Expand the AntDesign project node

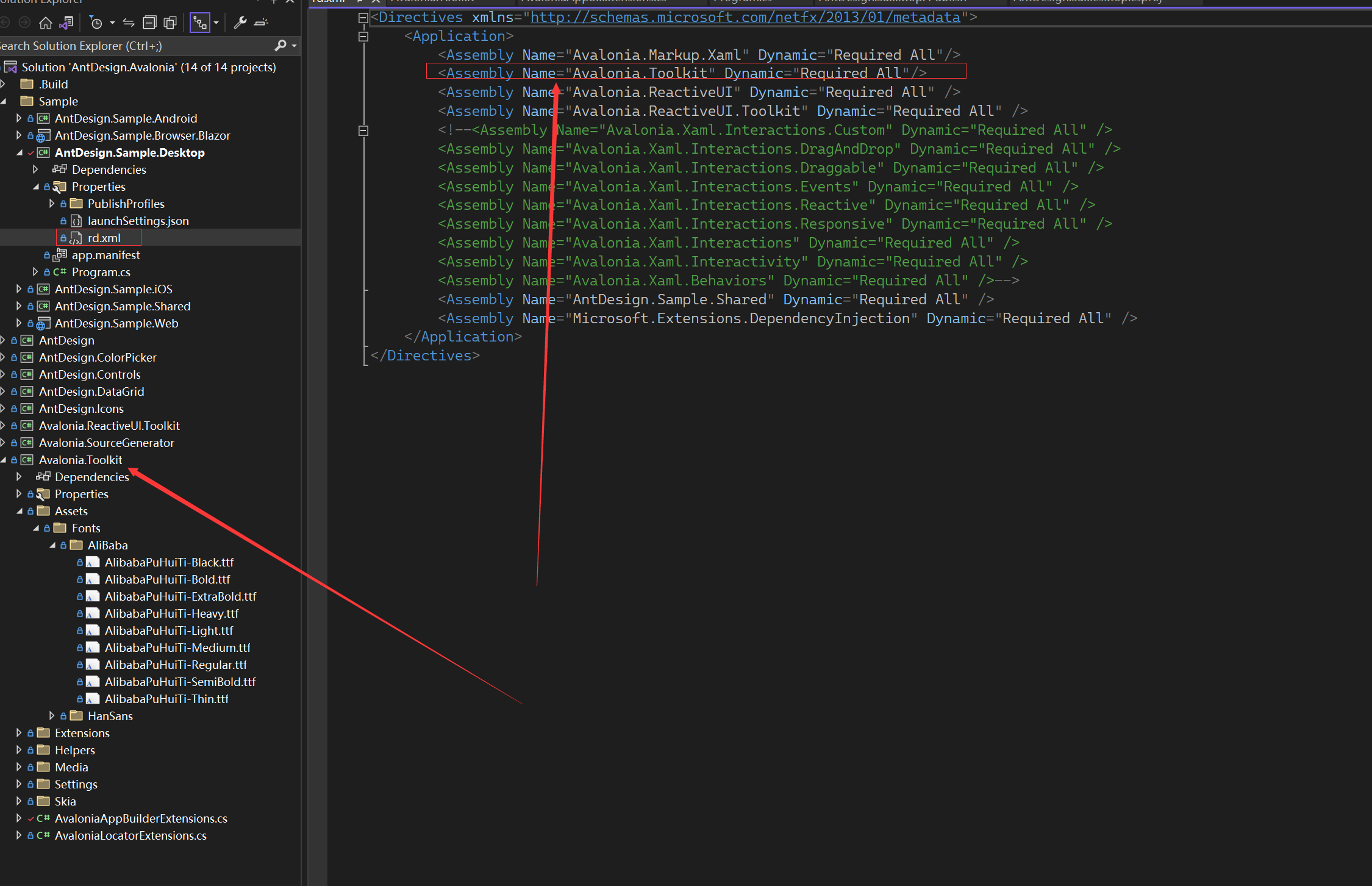[4, 340]
